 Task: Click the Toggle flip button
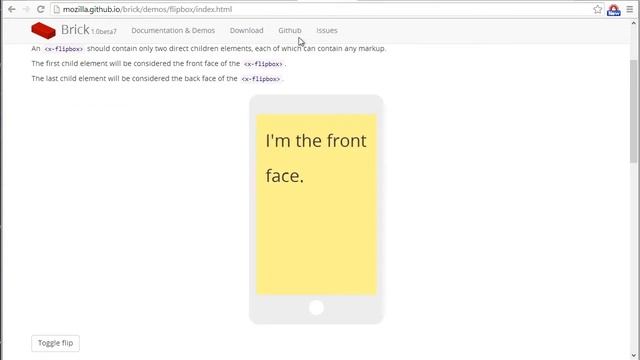pos(56,343)
